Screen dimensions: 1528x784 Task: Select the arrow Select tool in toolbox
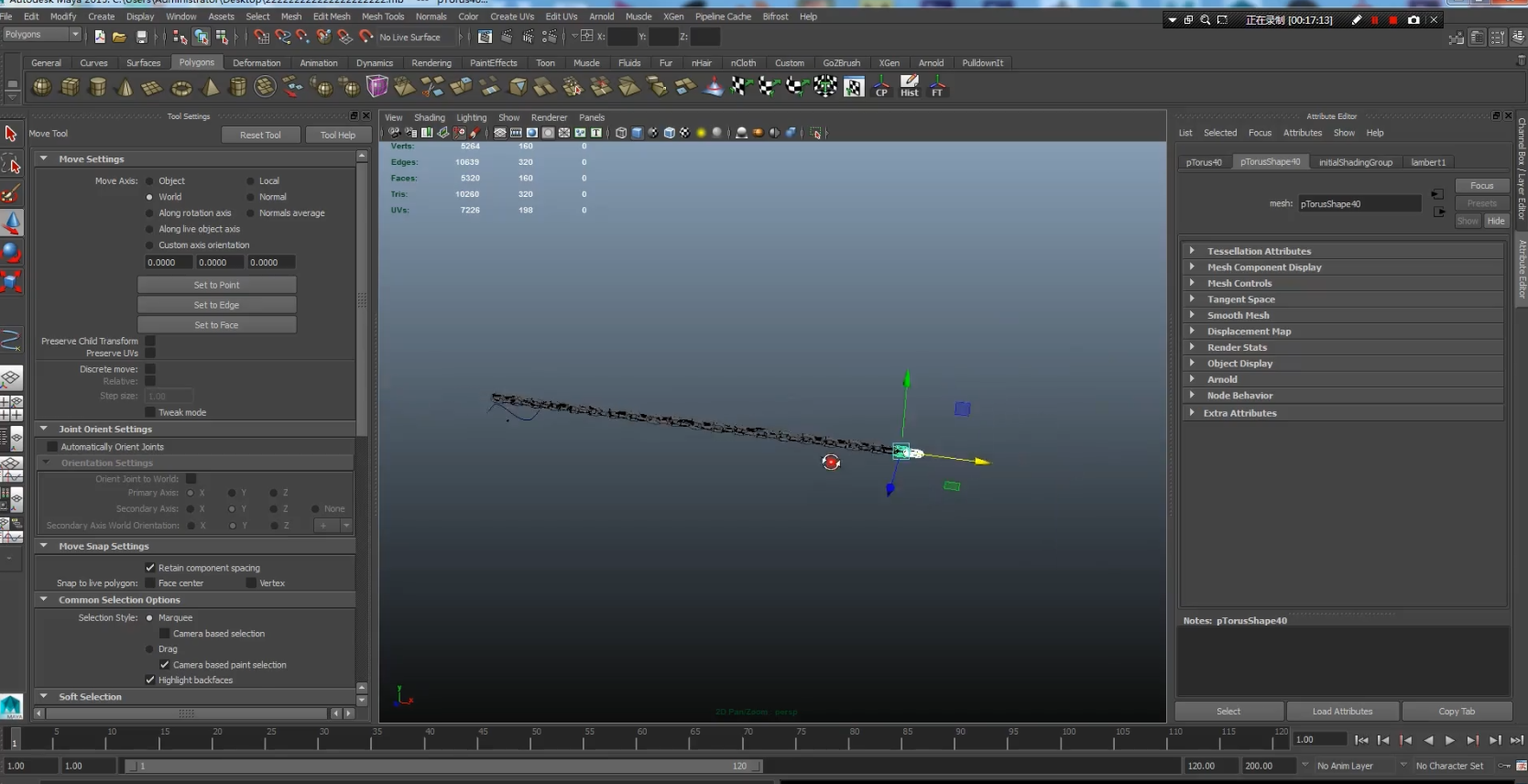(x=11, y=134)
